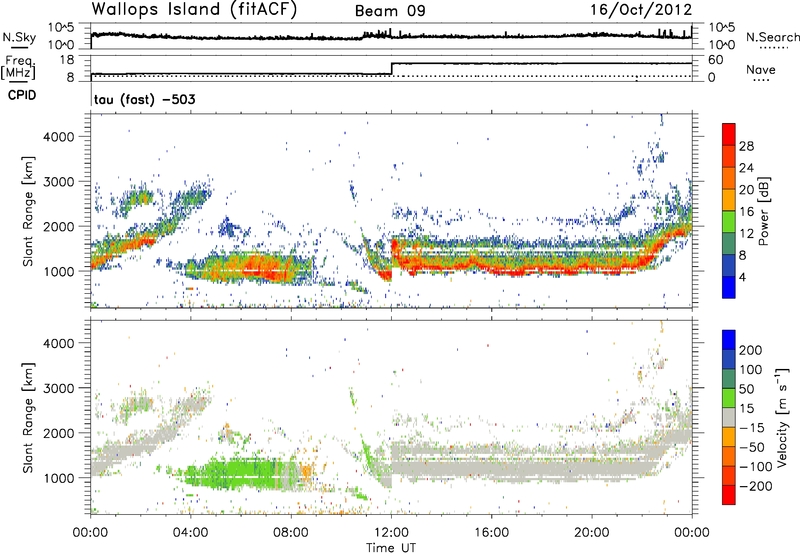This screenshot has height=554, width=800.
Task: Click the '4' tick on Power scale
Action: click(x=742, y=278)
